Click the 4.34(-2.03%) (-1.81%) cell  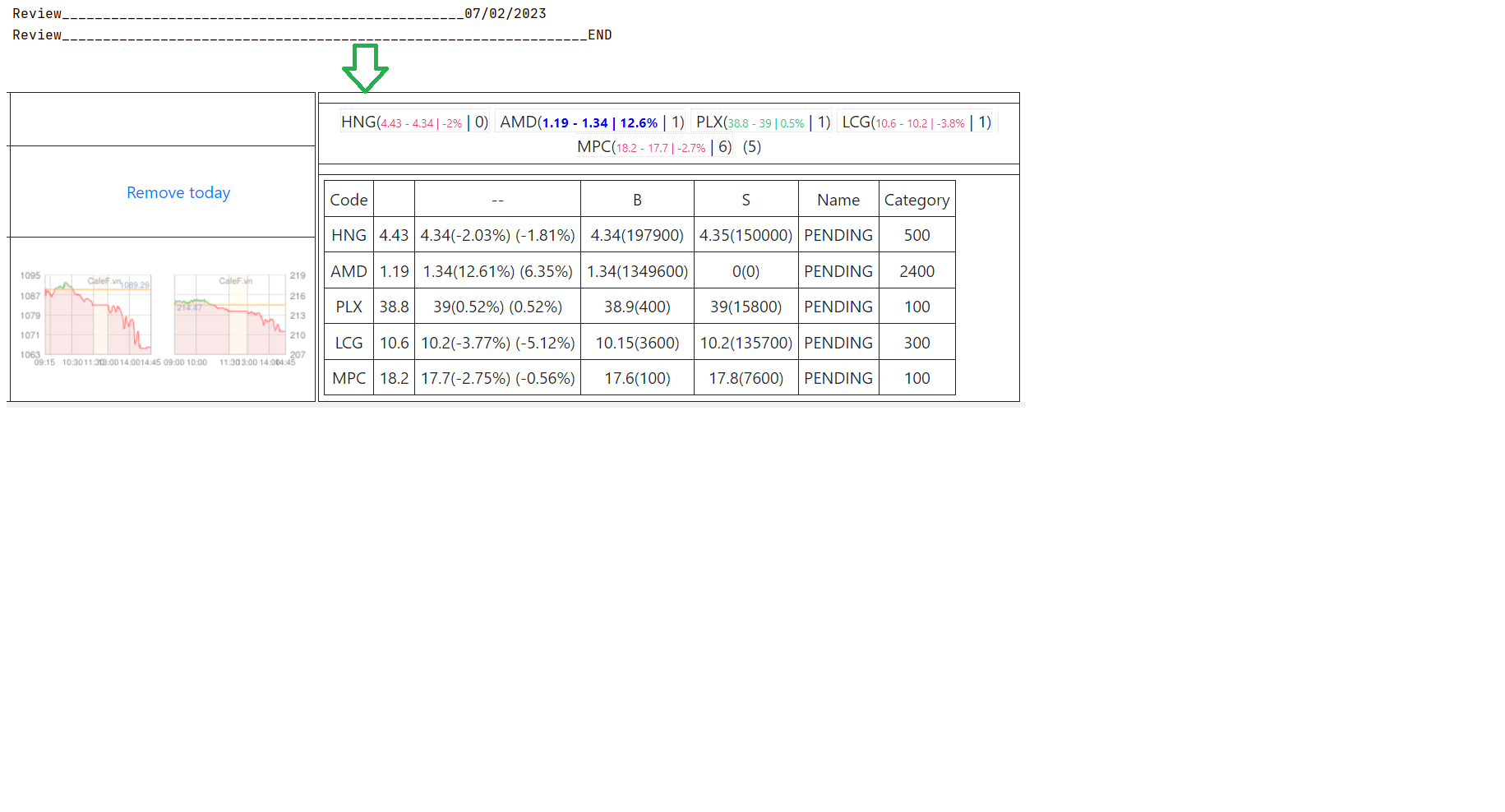(497, 235)
